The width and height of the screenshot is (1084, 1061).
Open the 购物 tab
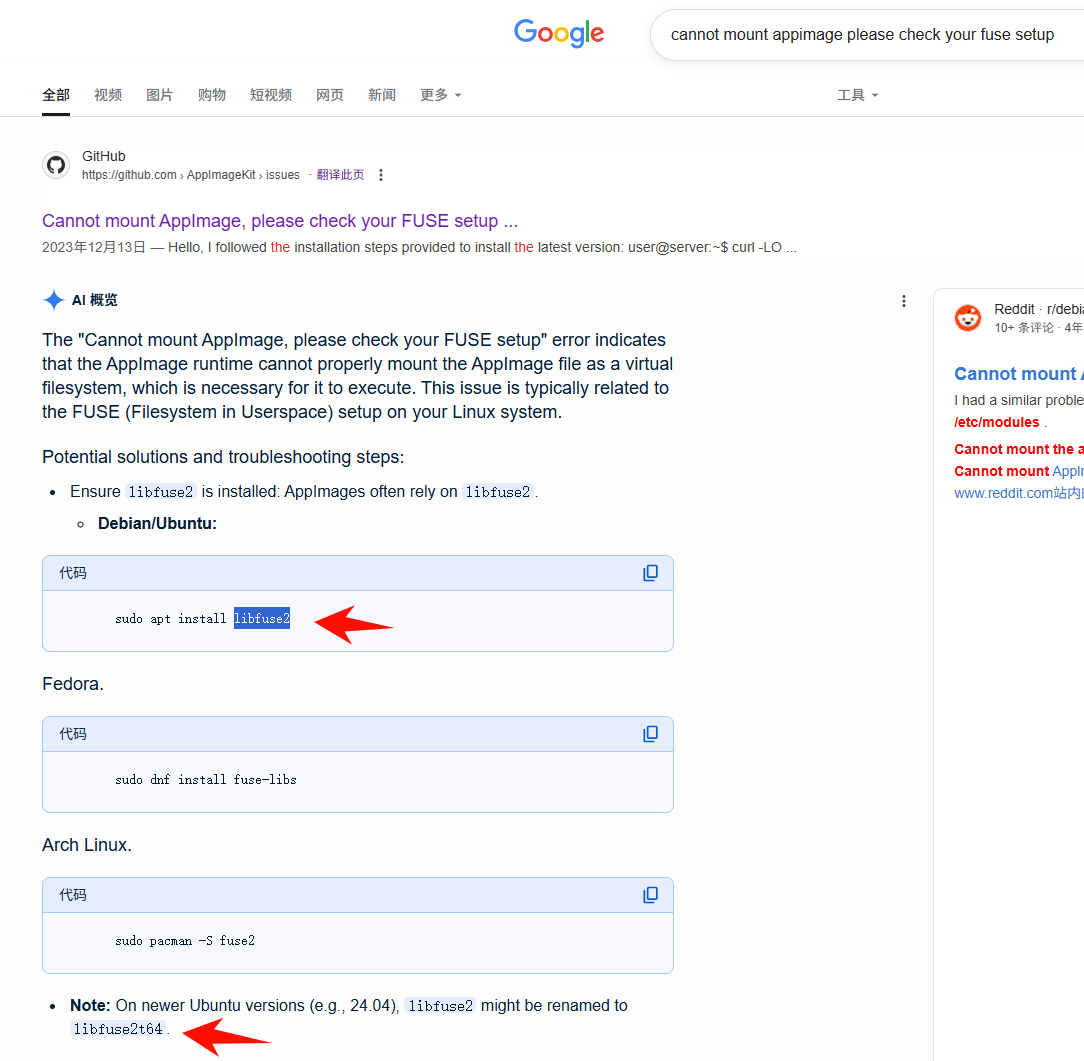coord(212,95)
